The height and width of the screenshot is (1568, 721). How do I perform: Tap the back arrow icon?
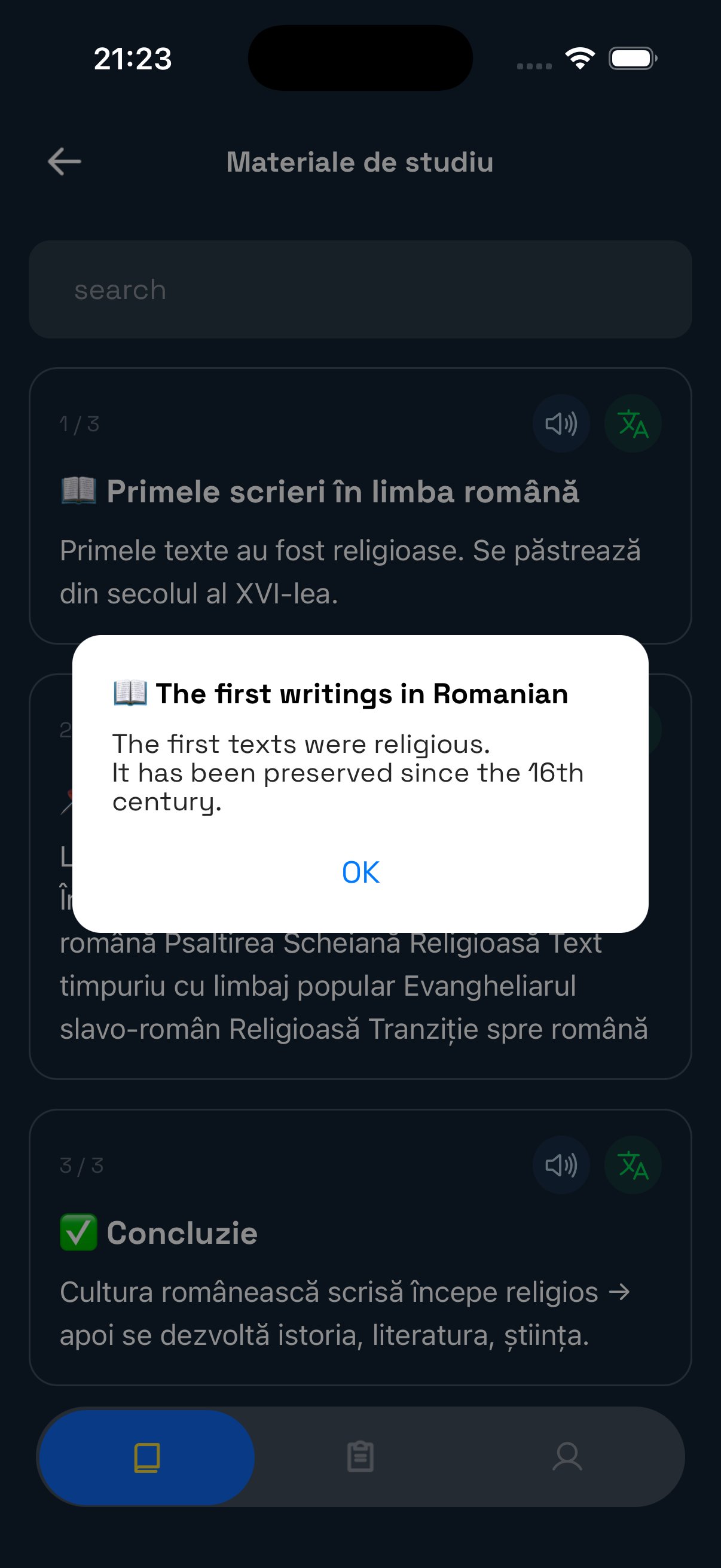(x=65, y=162)
